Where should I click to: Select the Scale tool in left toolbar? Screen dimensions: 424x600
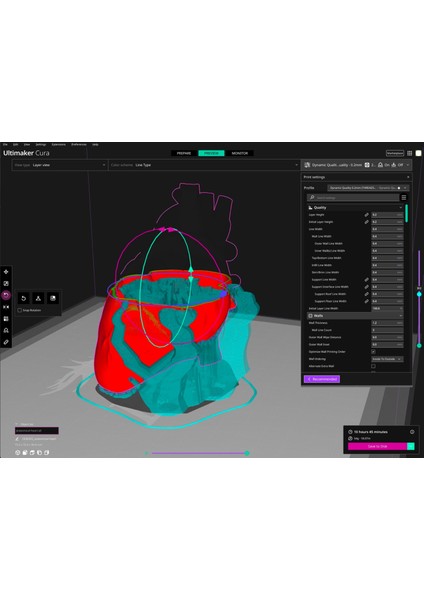click(6, 284)
